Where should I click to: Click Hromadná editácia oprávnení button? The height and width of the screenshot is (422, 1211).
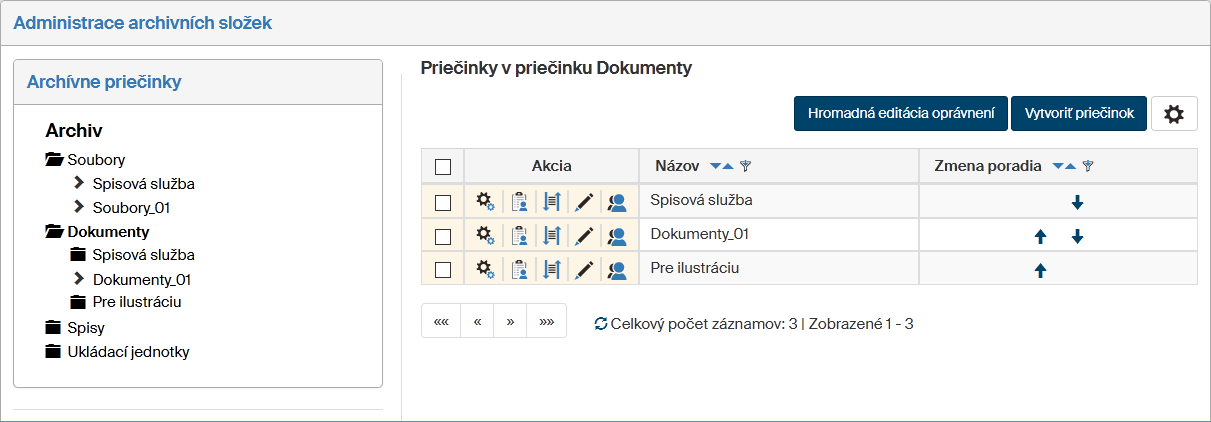pos(900,114)
